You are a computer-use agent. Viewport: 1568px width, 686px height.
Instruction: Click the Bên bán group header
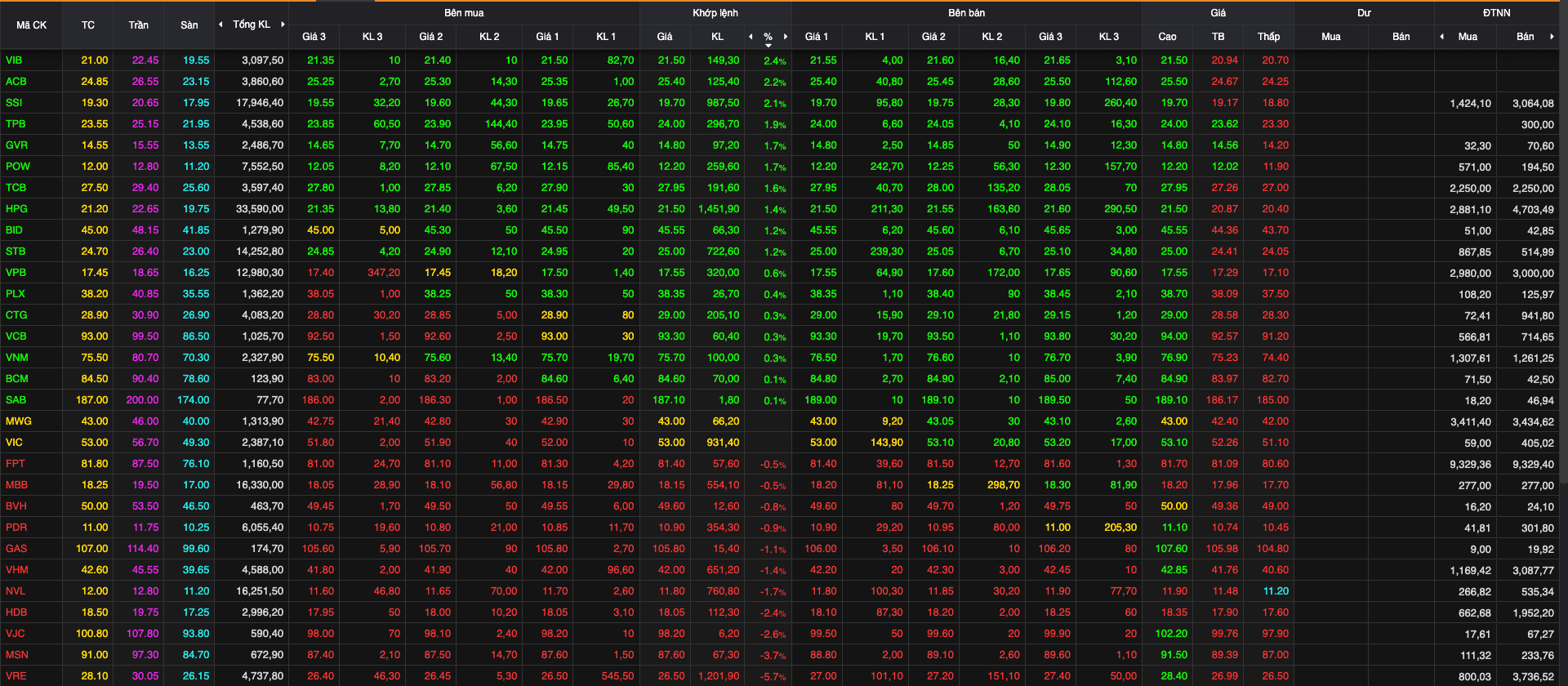967,13
